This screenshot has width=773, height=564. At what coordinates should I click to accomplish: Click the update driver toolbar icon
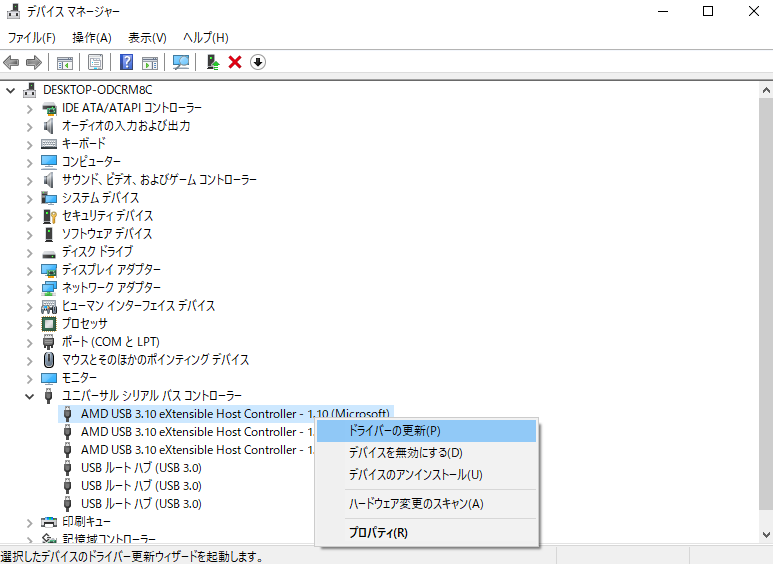pyautogui.click(x=212, y=62)
